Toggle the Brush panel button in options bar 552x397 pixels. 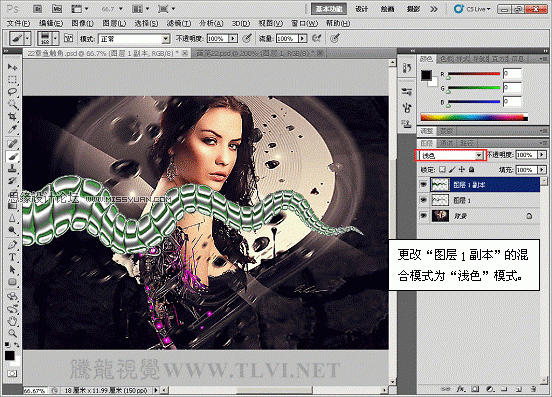pos(68,38)
